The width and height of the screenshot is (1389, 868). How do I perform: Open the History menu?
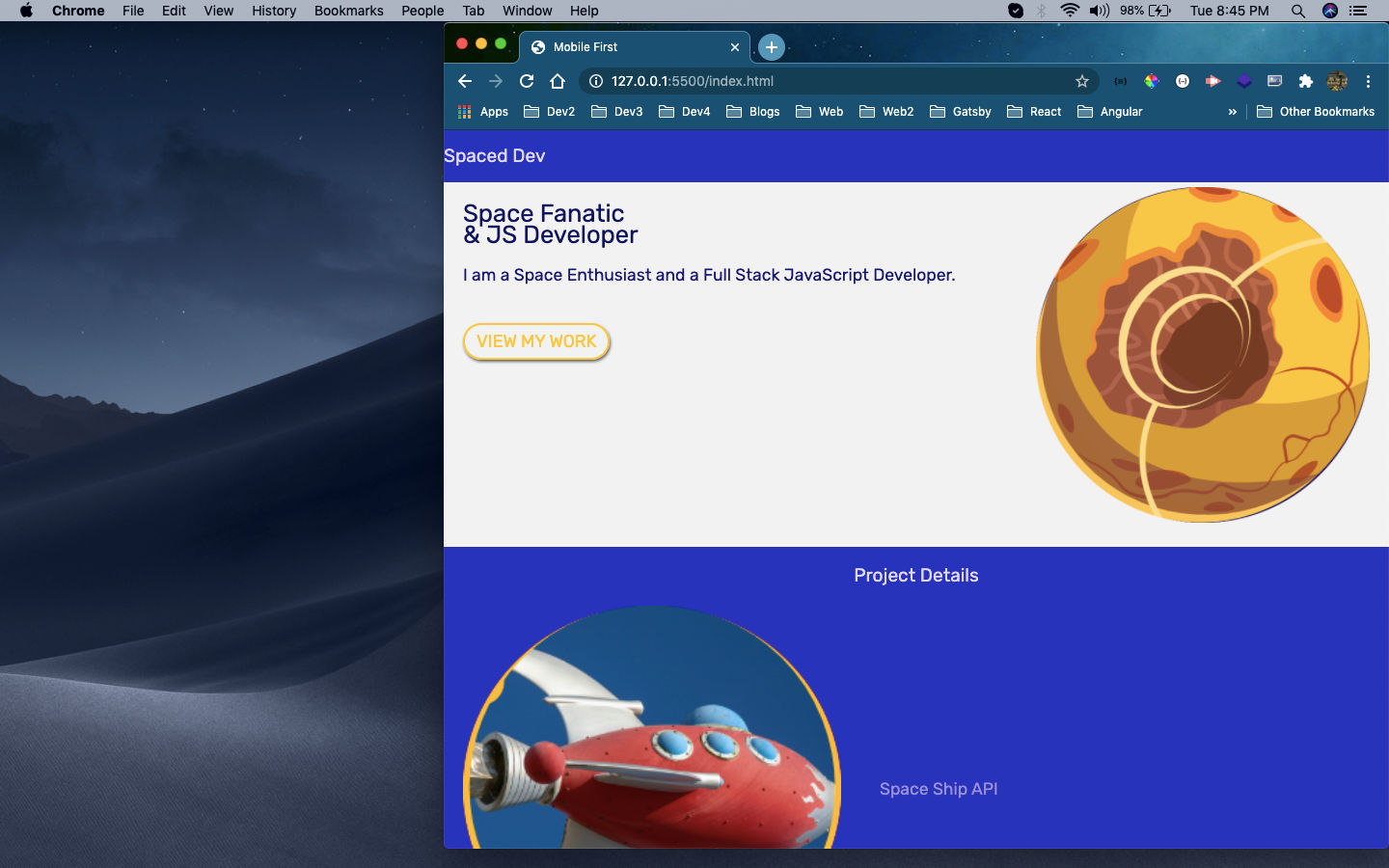[274, 11]
